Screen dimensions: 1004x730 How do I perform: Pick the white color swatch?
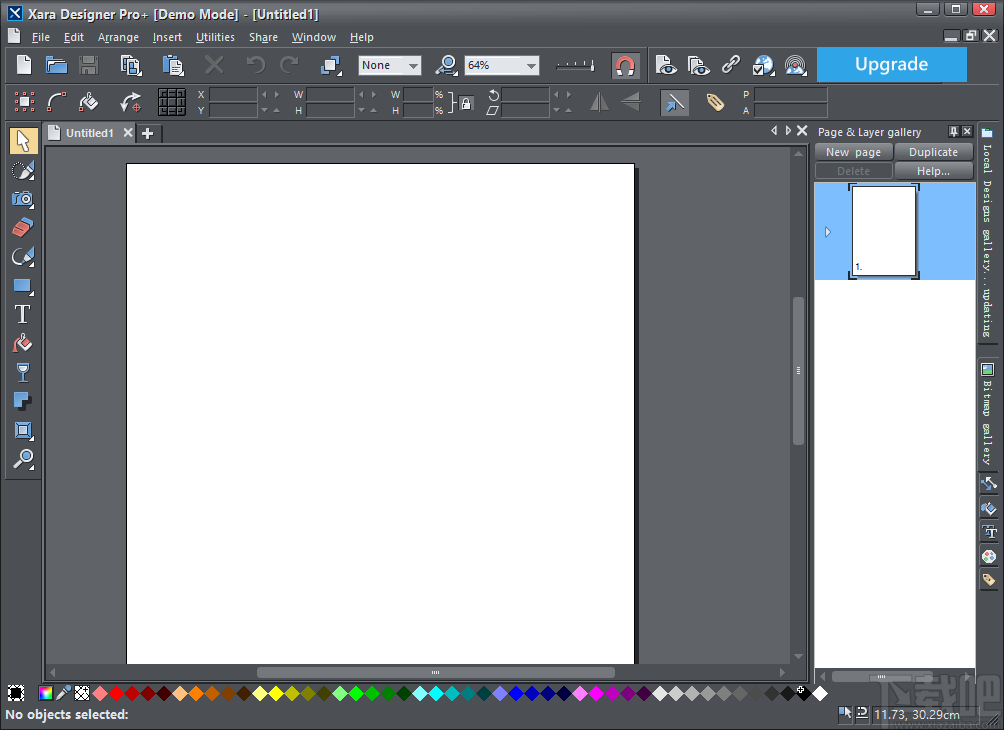tap(820, 693)
